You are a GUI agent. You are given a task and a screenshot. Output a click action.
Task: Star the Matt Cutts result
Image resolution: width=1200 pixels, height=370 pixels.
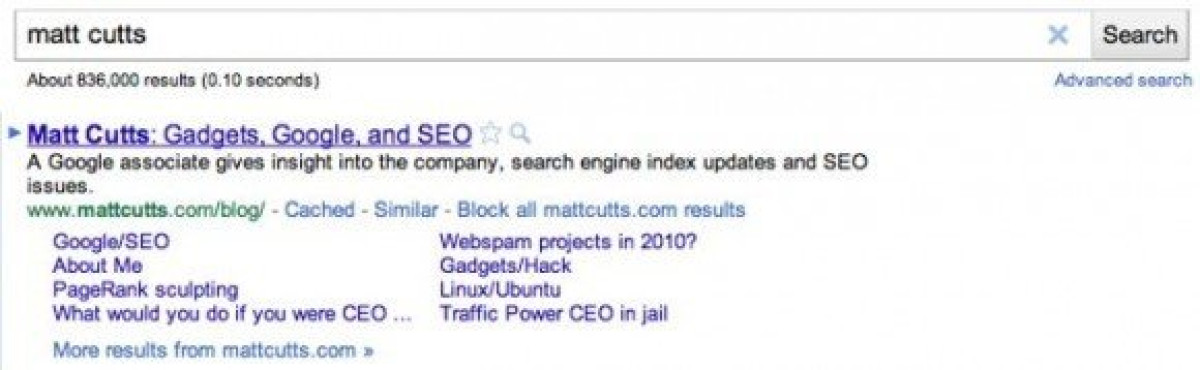[x=490, y=134]
